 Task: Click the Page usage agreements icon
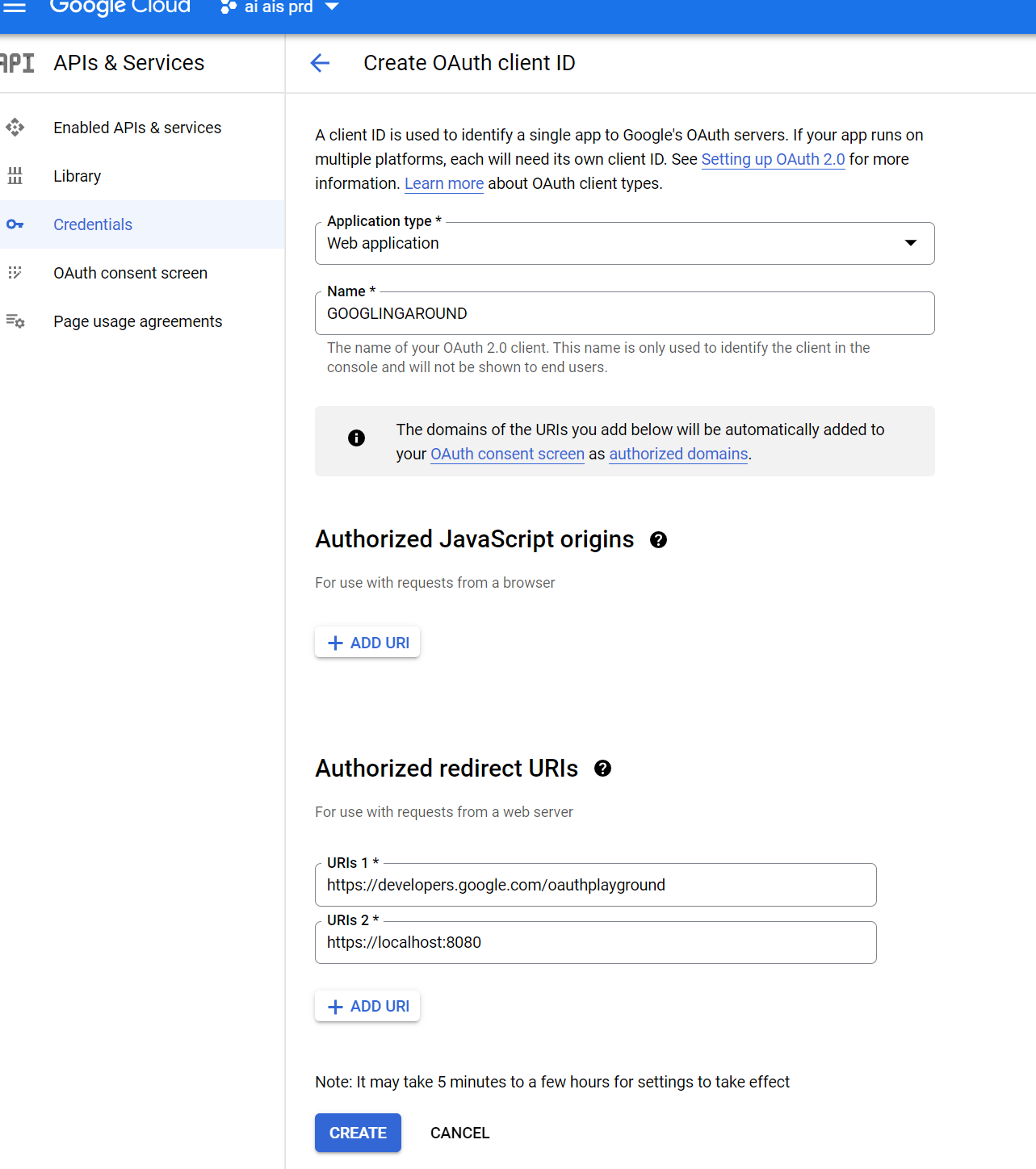(15, 321)
